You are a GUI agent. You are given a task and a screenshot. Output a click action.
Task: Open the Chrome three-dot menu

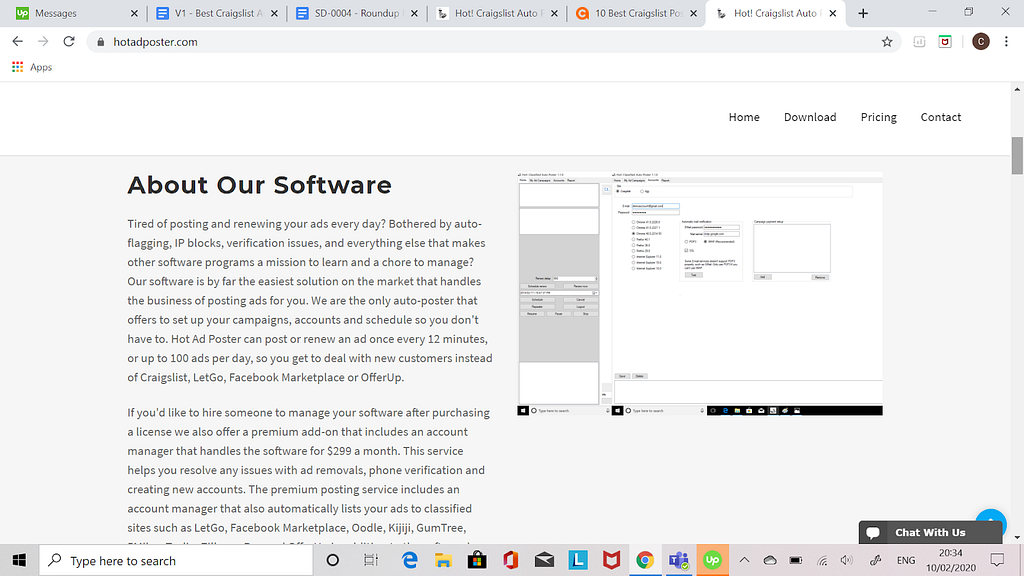click(x=1006, y=42)
